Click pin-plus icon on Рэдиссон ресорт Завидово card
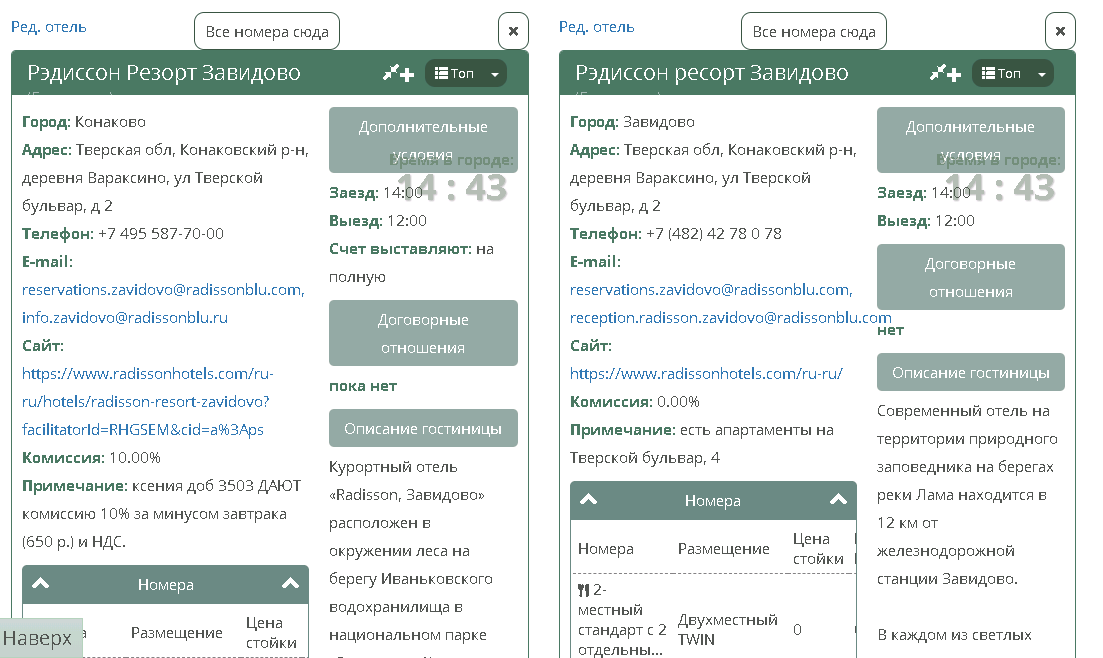1103x658 pixels. [x=945, y=73]
